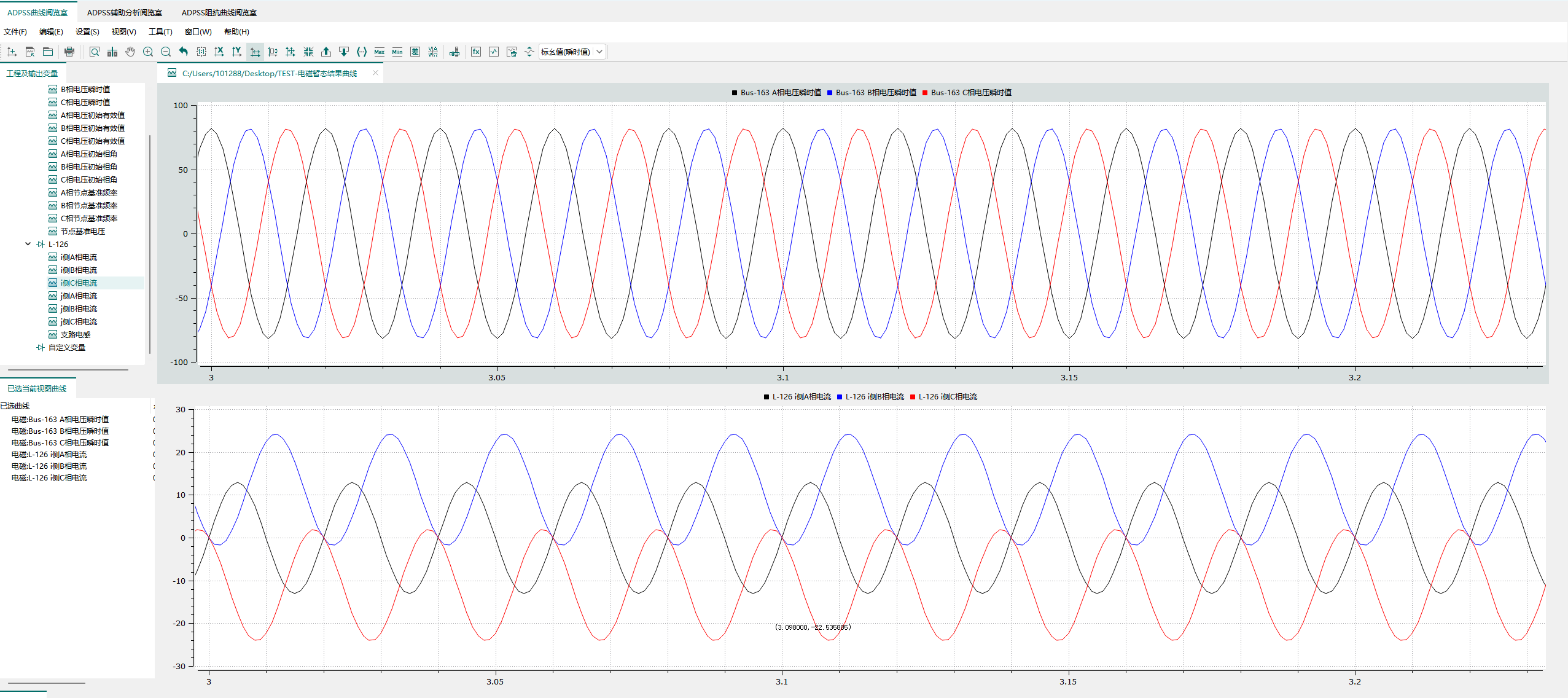The height and width of the screenshot is (698, 1568).
Task: Select the pan hand tool
Action: click(130, 52)
